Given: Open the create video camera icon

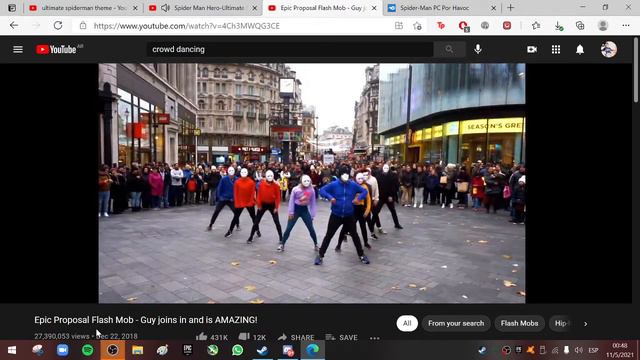Looking at the screenshot, I should [x=532, y=49].
